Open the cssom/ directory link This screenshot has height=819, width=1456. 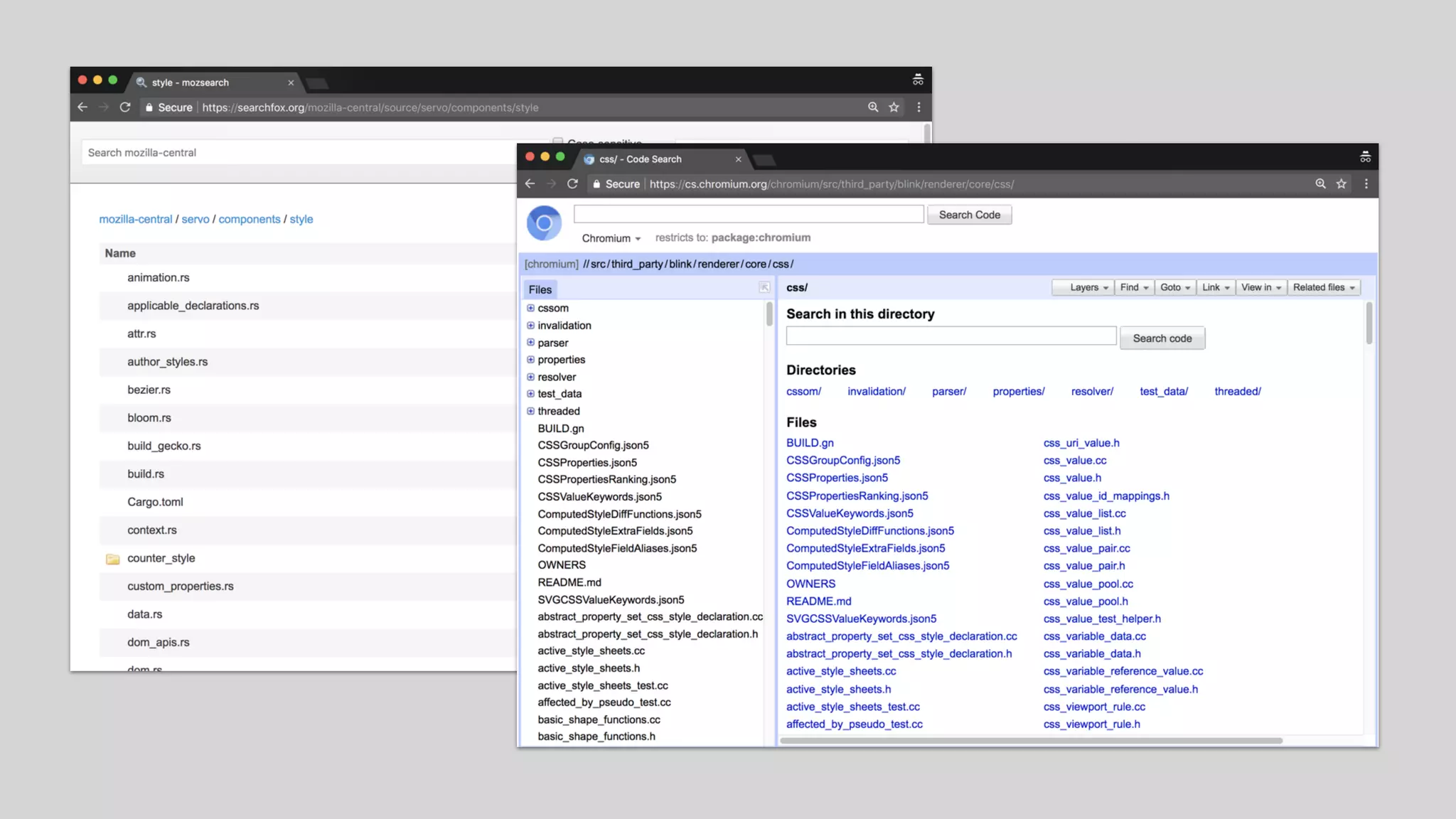[803, 391]
